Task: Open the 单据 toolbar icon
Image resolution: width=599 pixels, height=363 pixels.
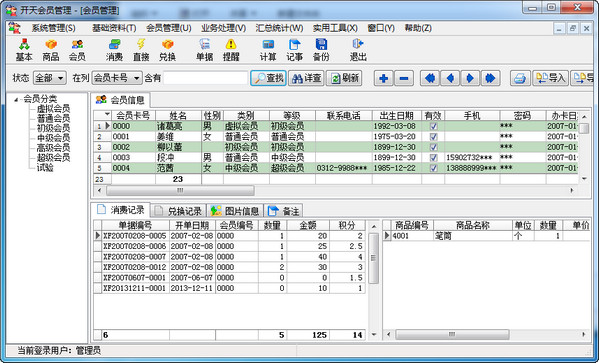Action: [204, 50]
